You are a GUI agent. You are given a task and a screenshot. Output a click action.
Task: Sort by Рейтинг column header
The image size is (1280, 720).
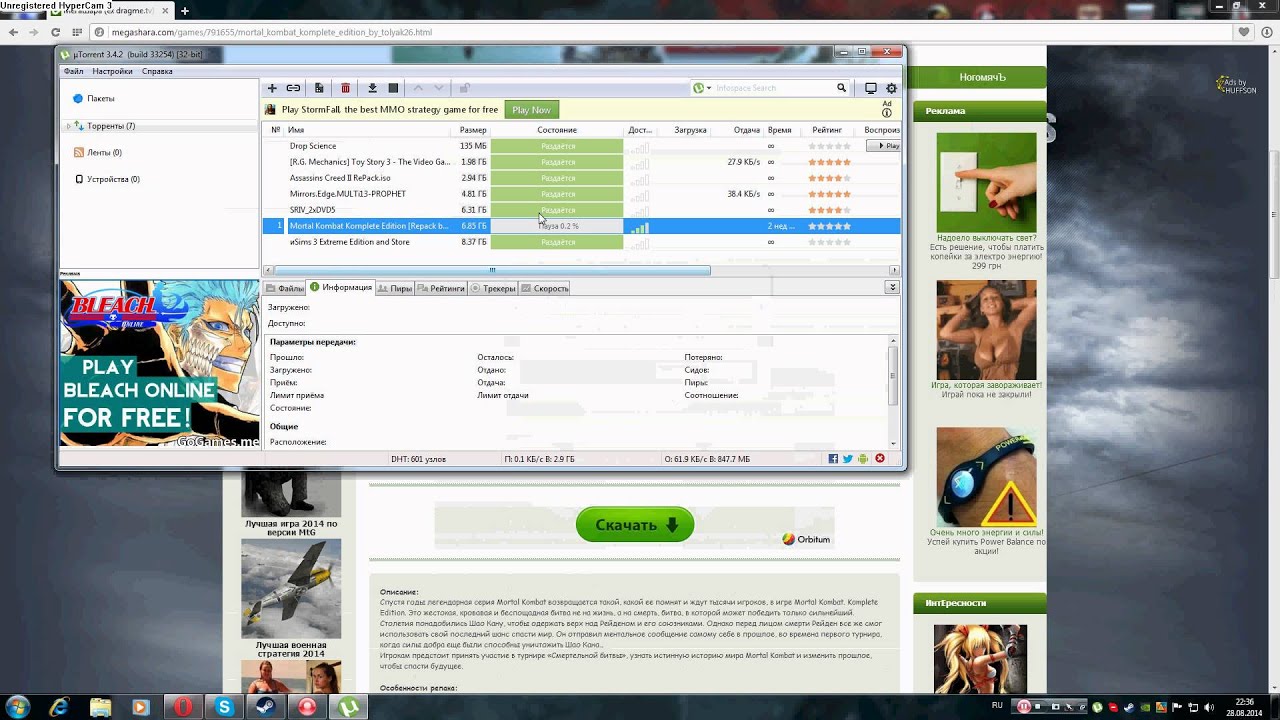pos(827,130)
